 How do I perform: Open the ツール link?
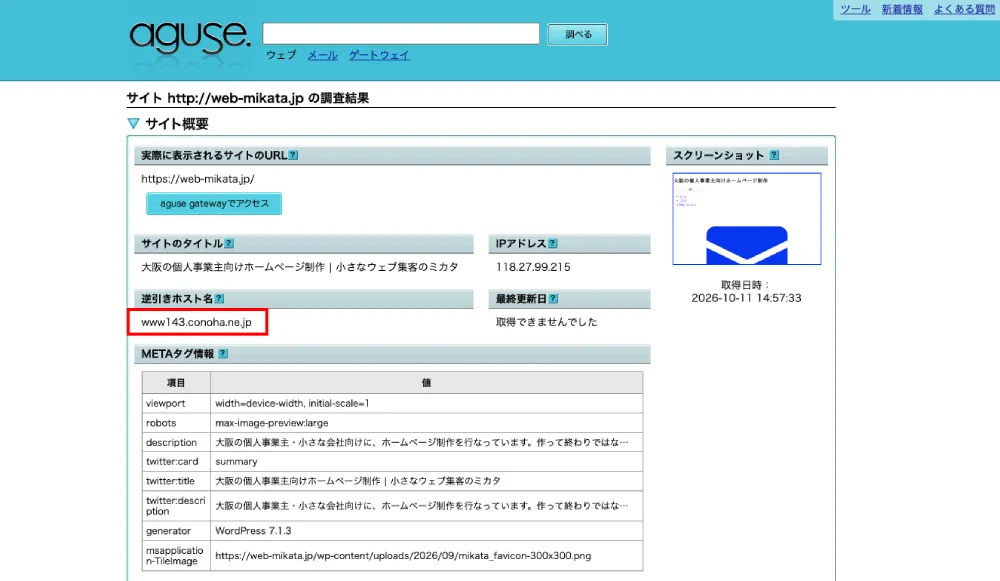click(855, 9)
